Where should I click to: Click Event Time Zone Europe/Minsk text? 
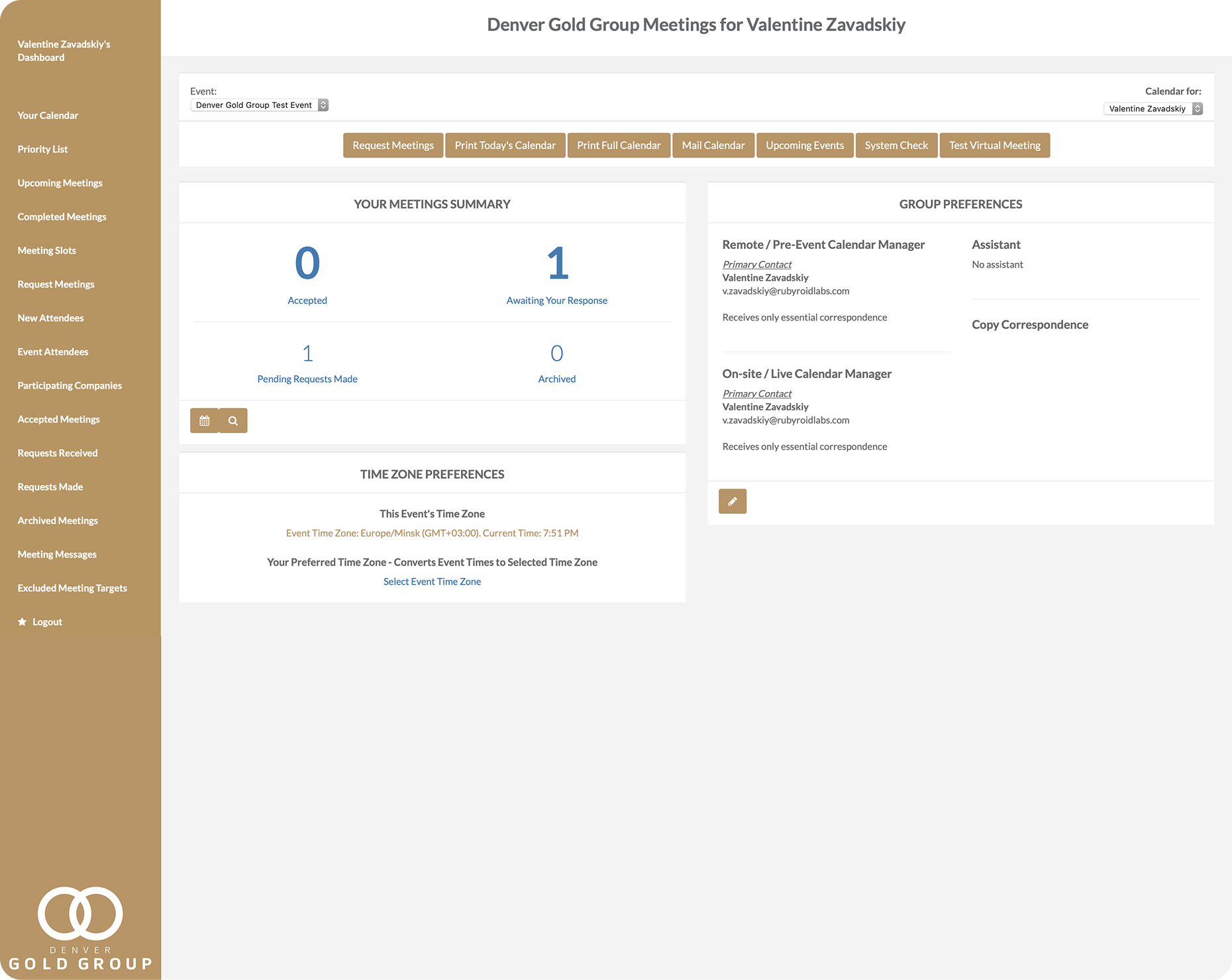(x=432, y=533)
